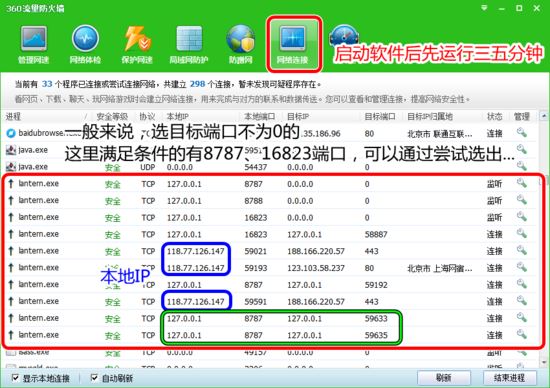Image resolution: width=550 pixels, height=388 pixels.
Task: Toggle the 自动刷新 checkbox
Action: [94, 378]
